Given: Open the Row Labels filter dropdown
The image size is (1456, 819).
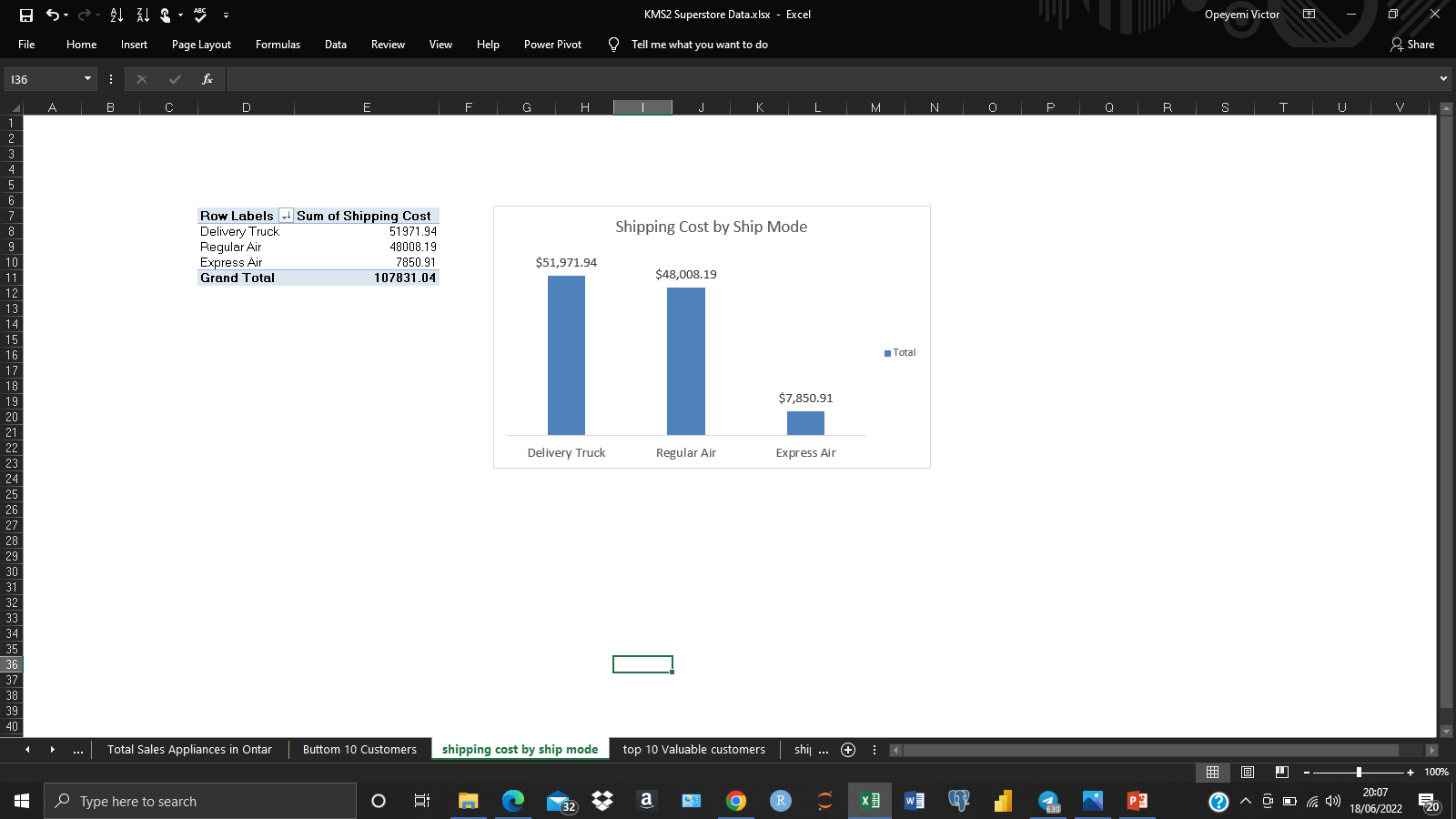Looking at the screenshot, I should (285, 216).
